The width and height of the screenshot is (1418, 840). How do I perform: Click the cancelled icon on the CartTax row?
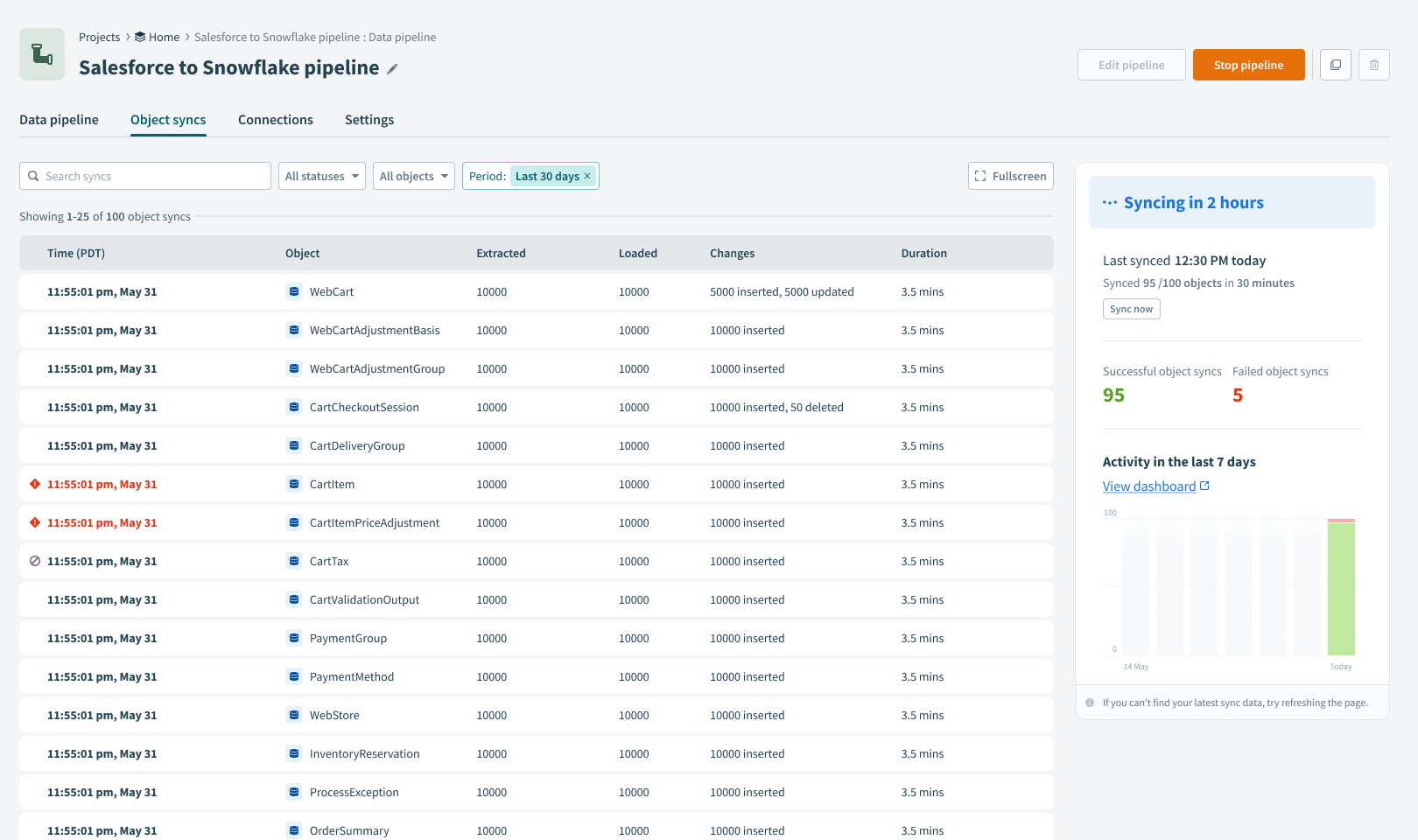pos(35,561)
